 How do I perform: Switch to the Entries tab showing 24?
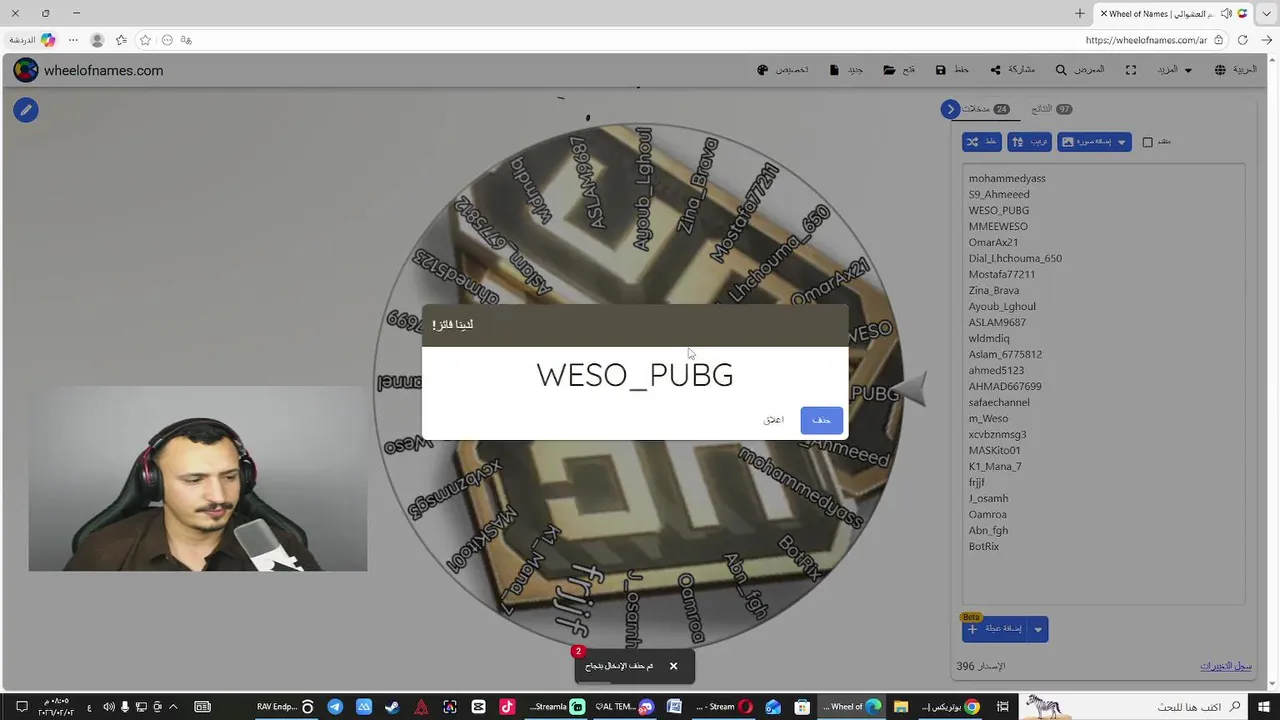(x=986, y=109)
